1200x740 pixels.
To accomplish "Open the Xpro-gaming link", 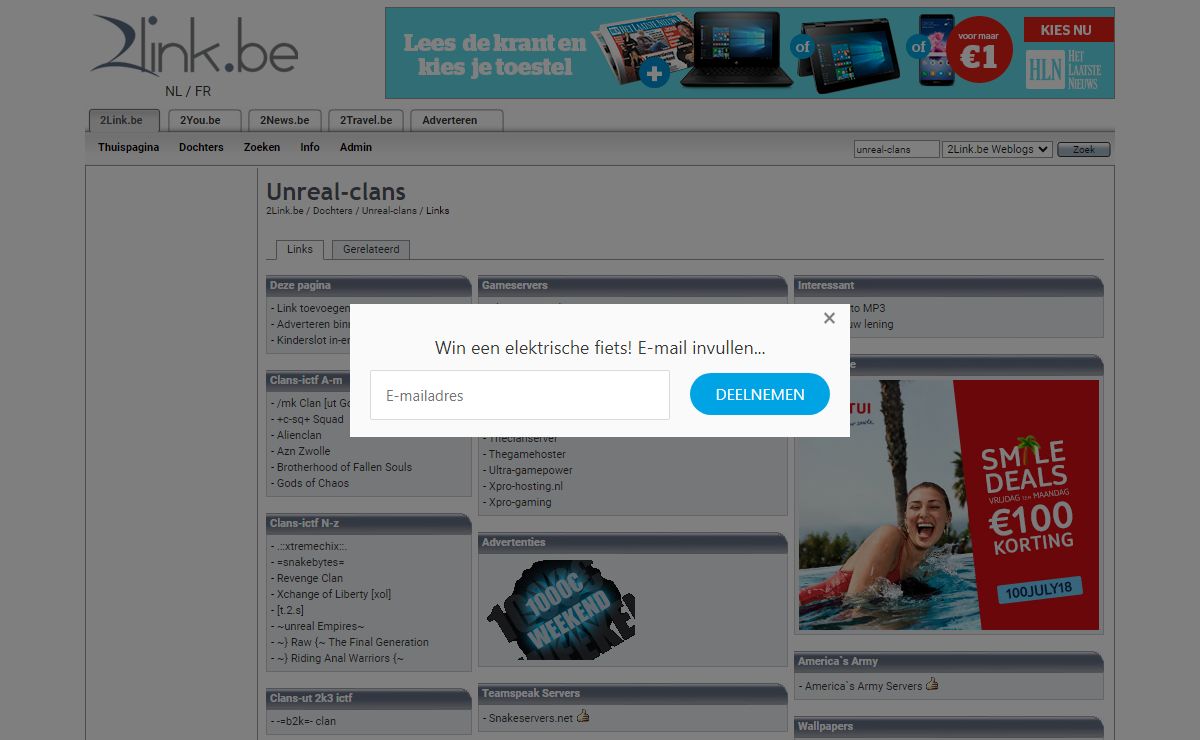I will point(520,502).
